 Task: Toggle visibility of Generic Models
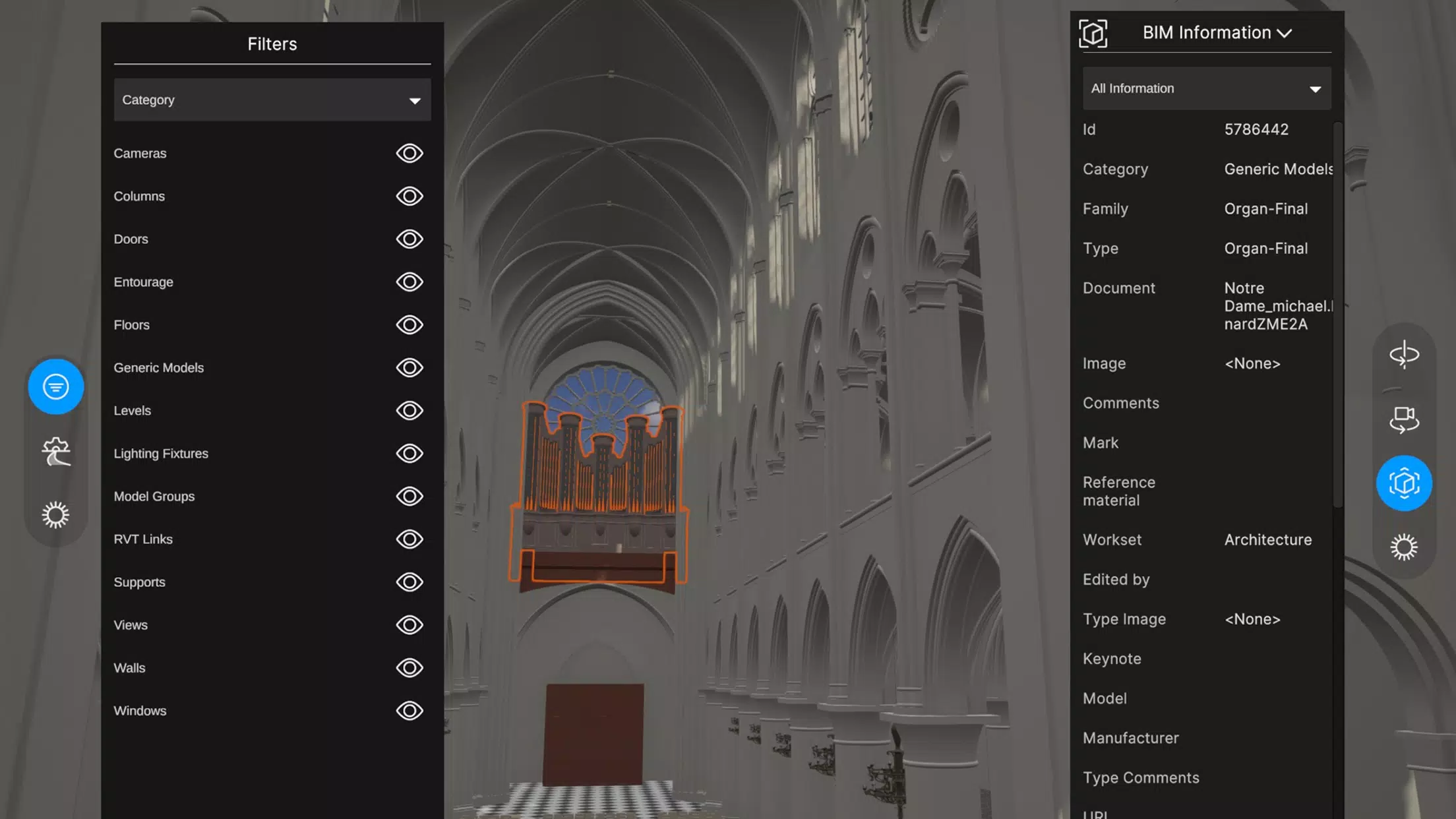409,367
